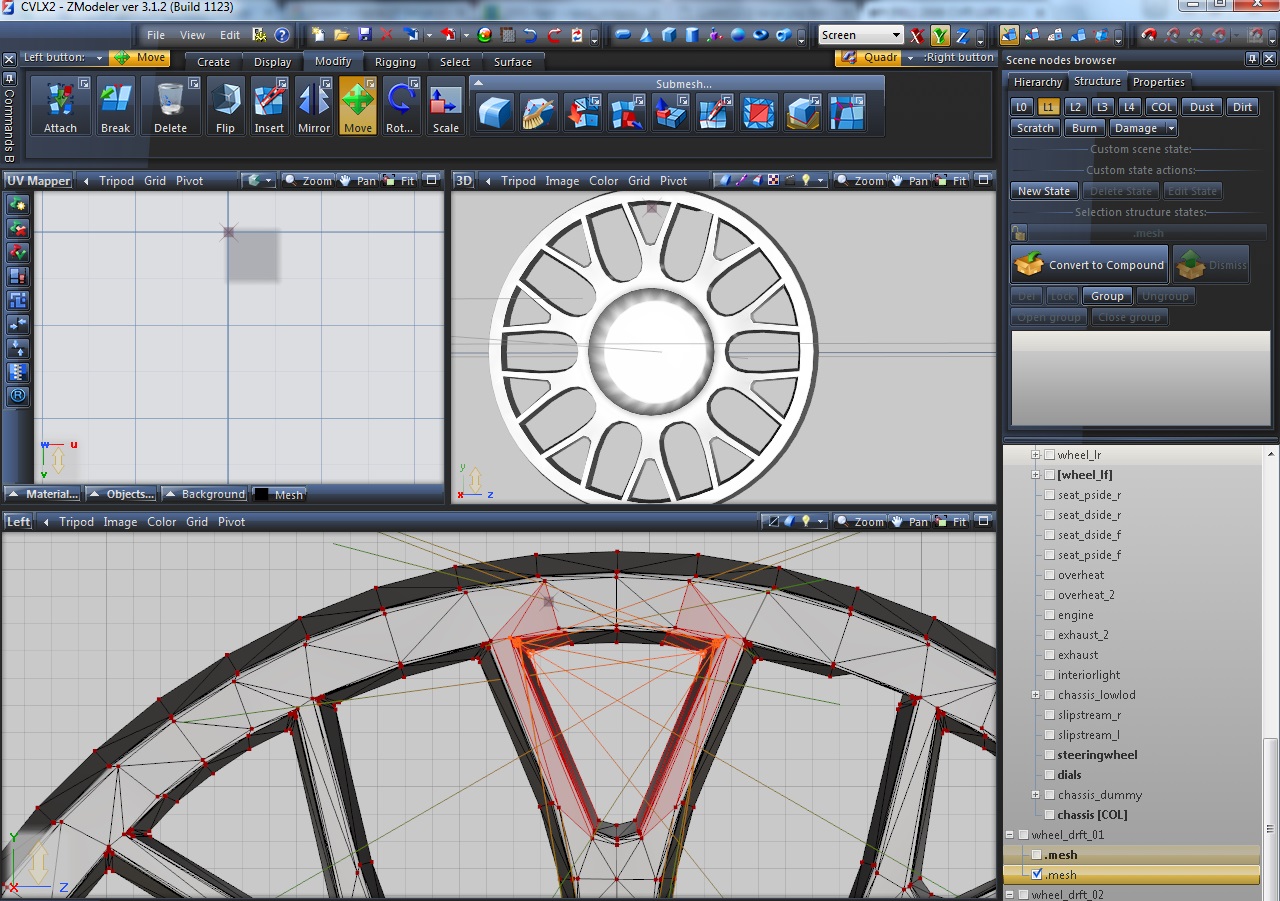Open the View menu
Screen dimensions: 1280x901
point(193,35)
